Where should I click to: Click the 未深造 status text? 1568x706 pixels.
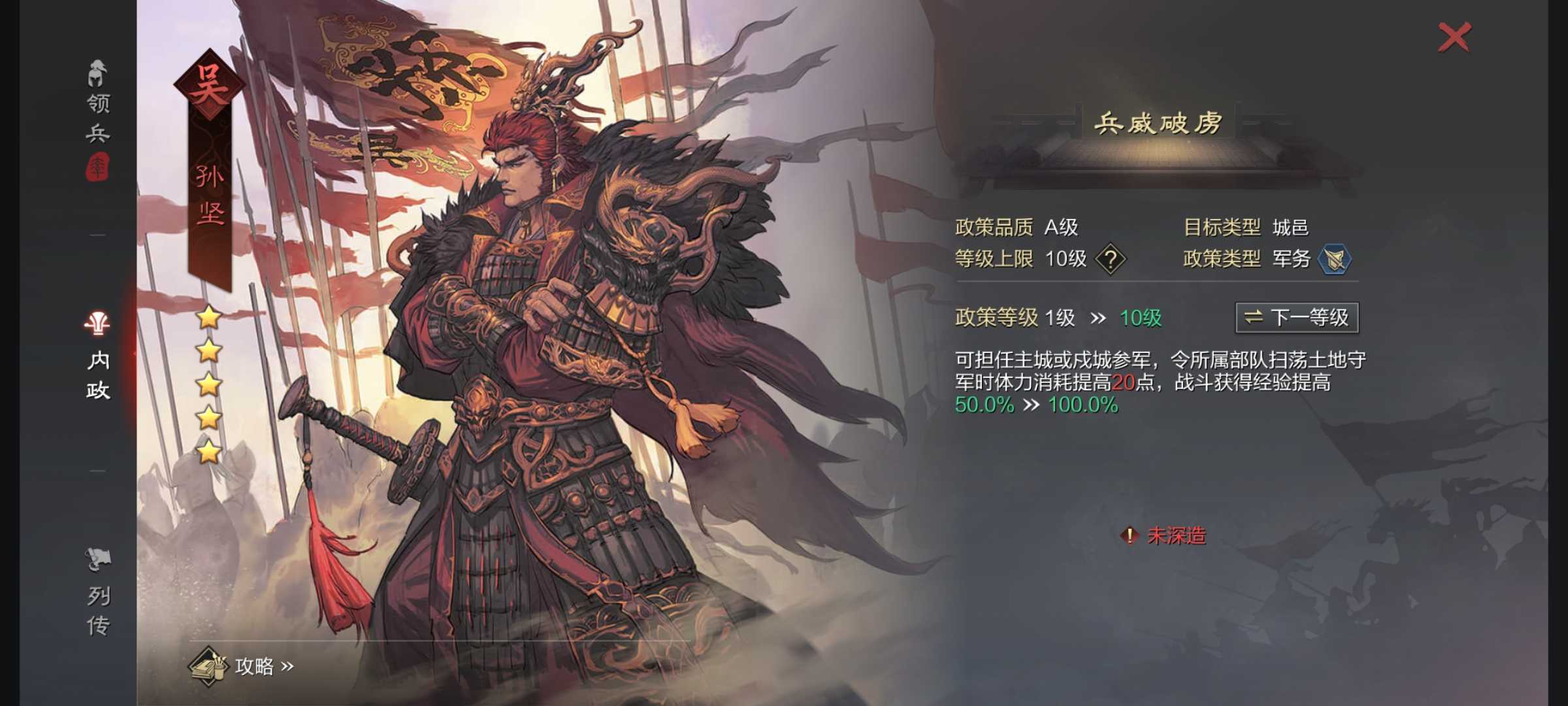pos(1177,536)
